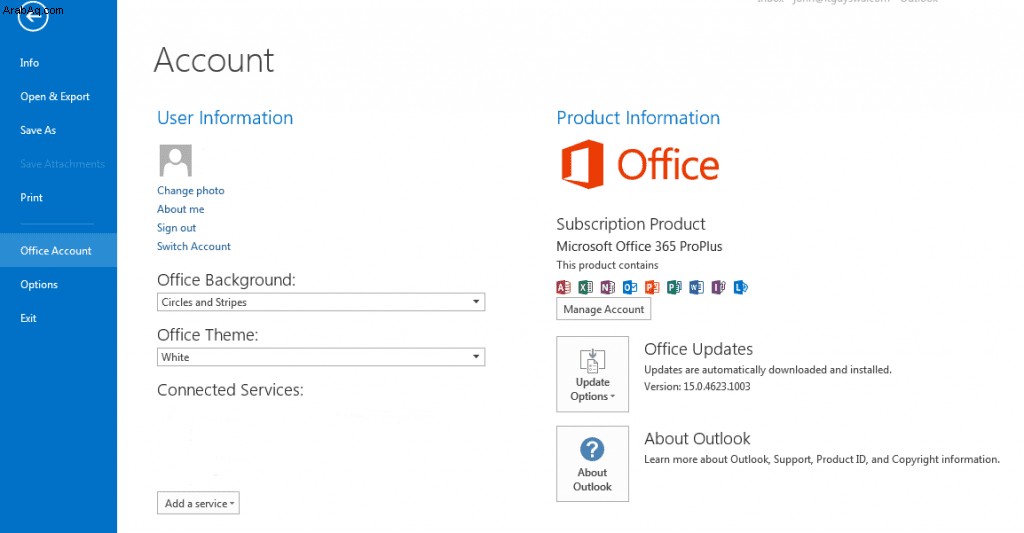
Task: Click the Access app icon
Action: (563, 287)
